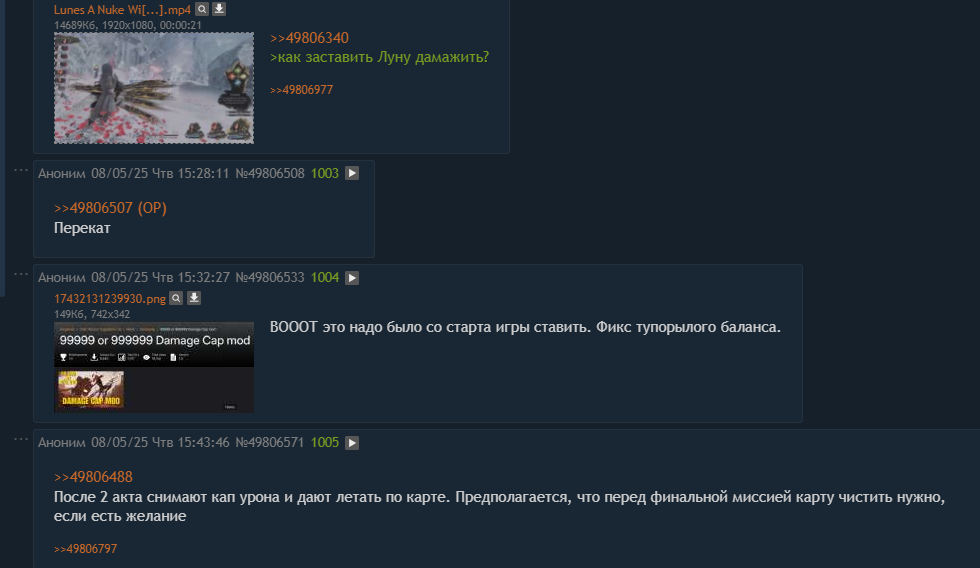
Task: Click arrow icon beside post 1005
Action: pyautogui.click(x=352, y=442)
